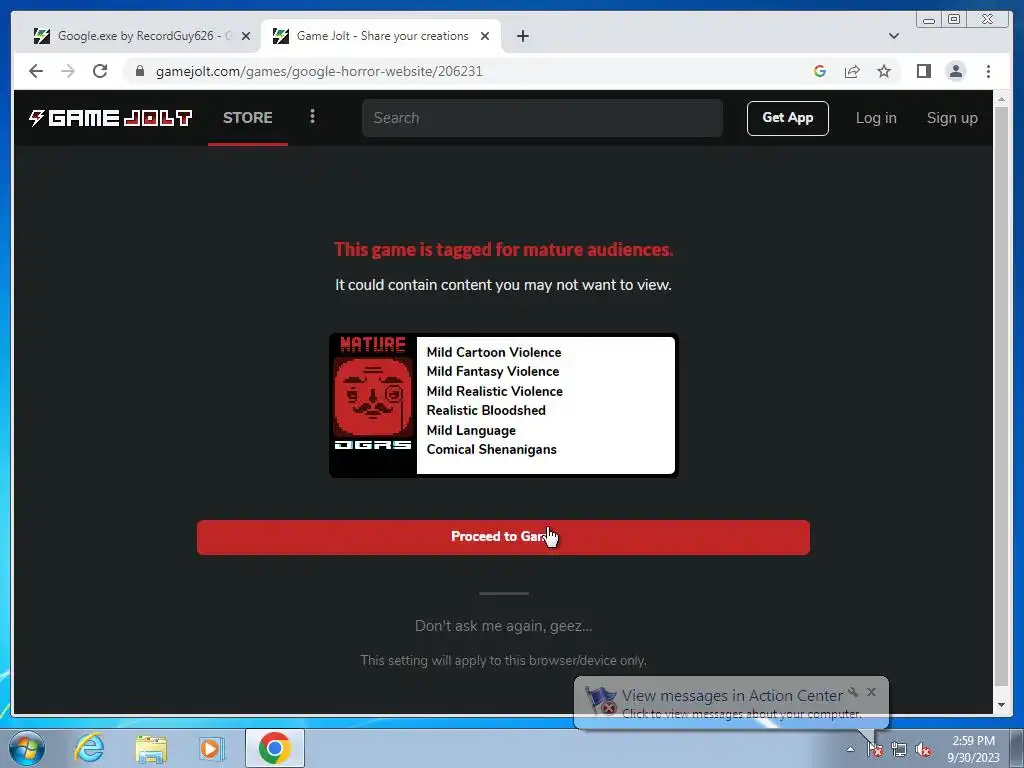This screenshot has height=768, width=1024.
Task: Reload the current page
Action: [x=100, y=71]
